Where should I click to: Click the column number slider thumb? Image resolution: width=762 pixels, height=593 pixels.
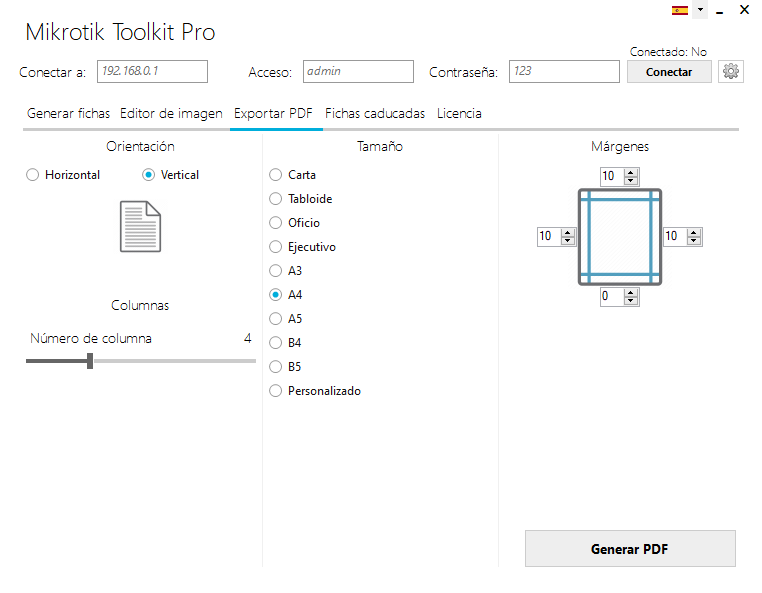[x=90, y=361]
